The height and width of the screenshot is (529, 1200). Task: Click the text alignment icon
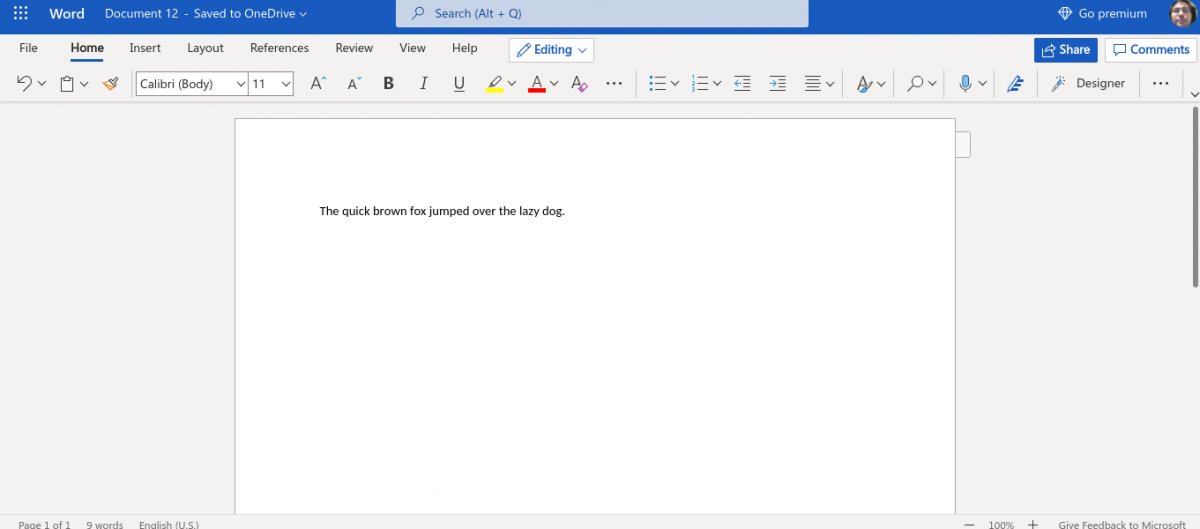pos(813,84)
